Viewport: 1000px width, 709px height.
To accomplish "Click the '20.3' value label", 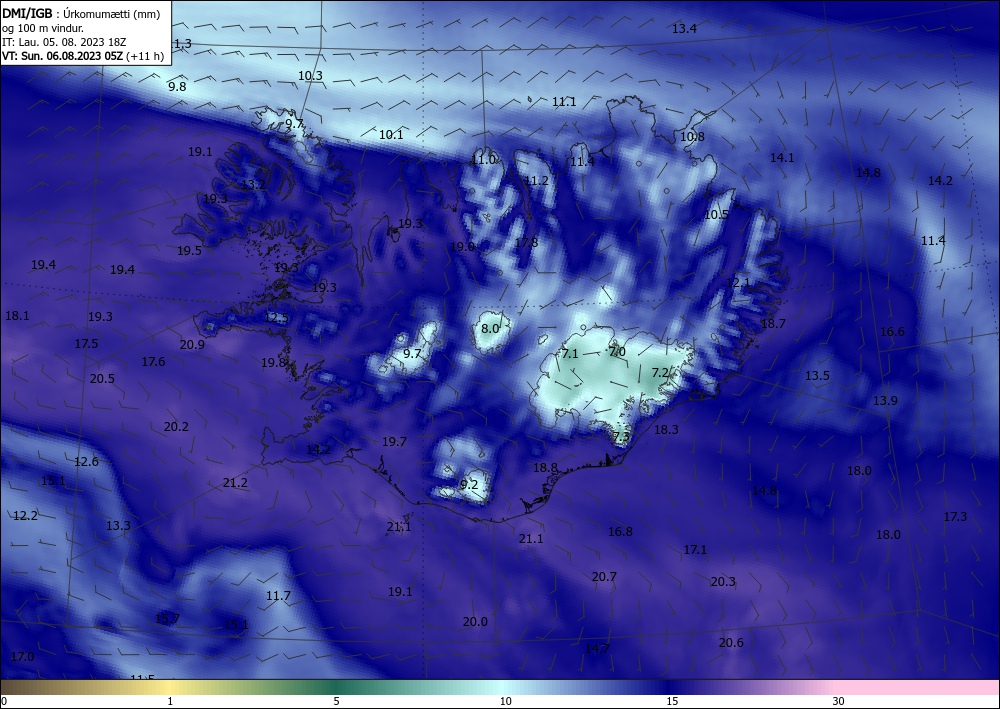I will tap(723, 582).
